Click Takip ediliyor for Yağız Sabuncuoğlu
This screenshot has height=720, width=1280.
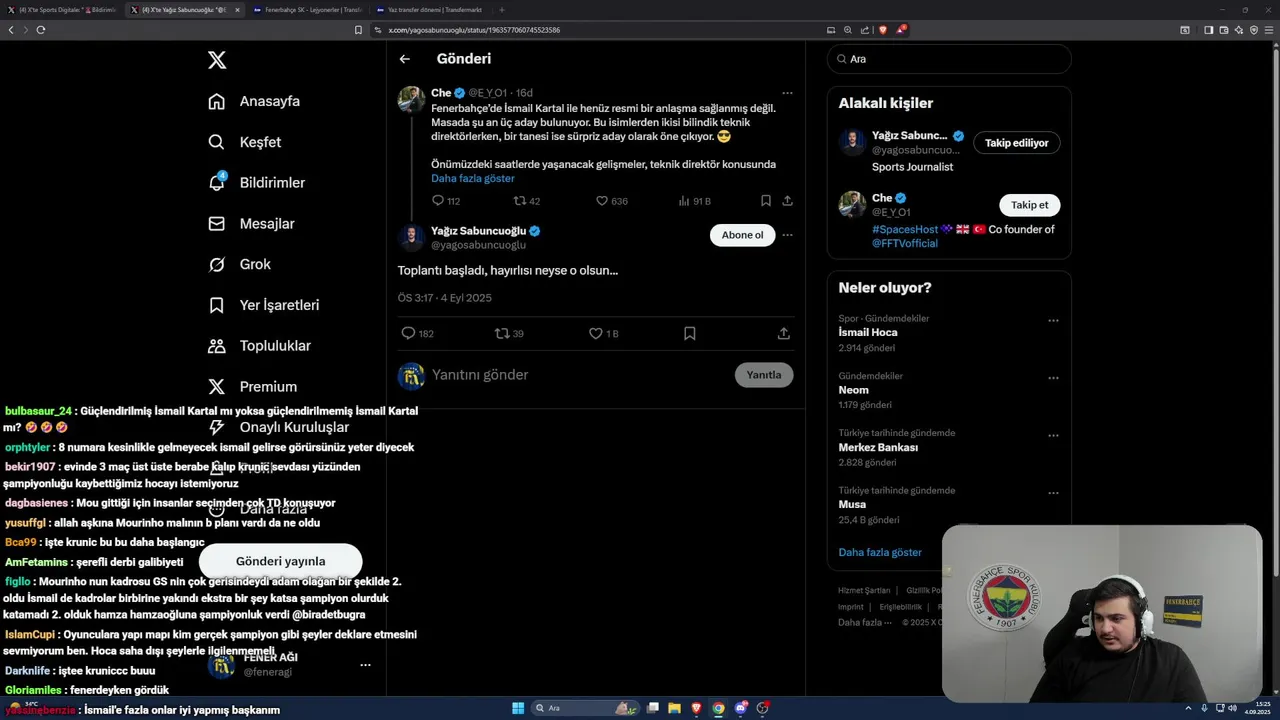click(x=1016, y=143)
